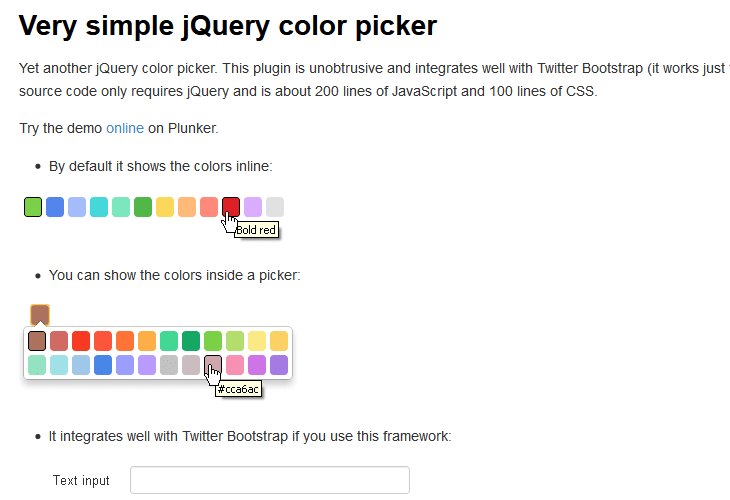Choose the salmon pink inline swatch
Screen dimensions: 730x500
(209, 207)
